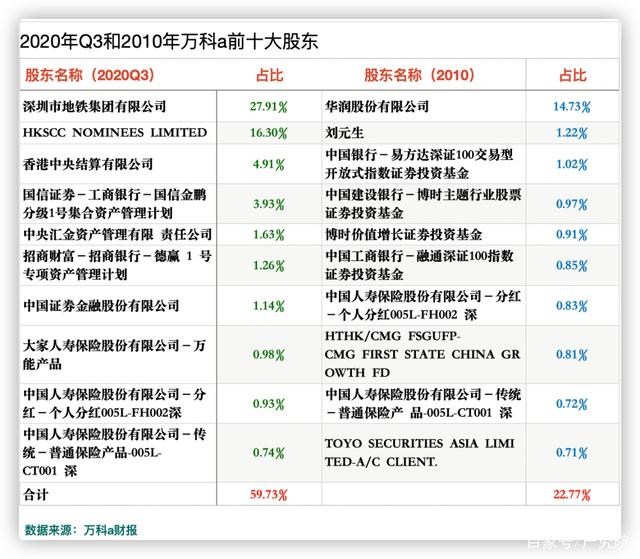Select the 0.85% percentage
This screenshot has width=640, height=559.
click(x=571, y=266)
